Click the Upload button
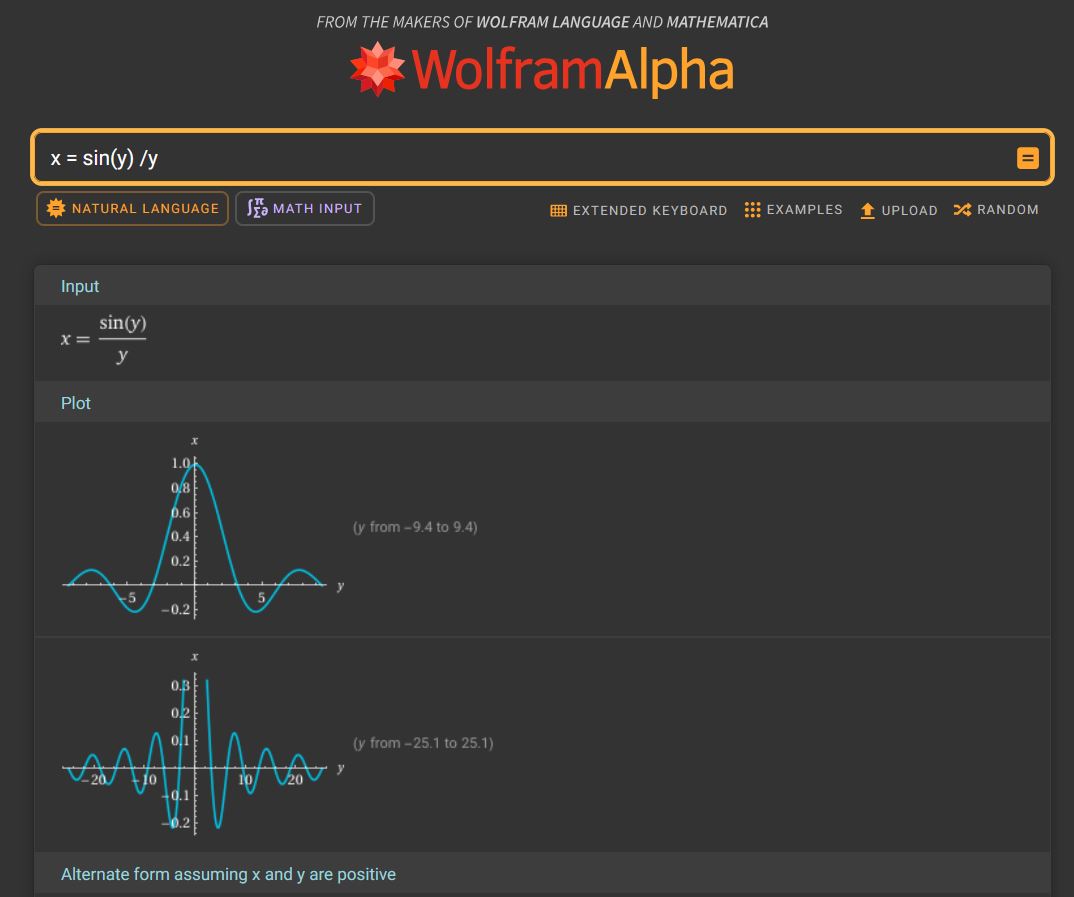The width and height of the screenshot is (1074, 897). tap(899, 210)
